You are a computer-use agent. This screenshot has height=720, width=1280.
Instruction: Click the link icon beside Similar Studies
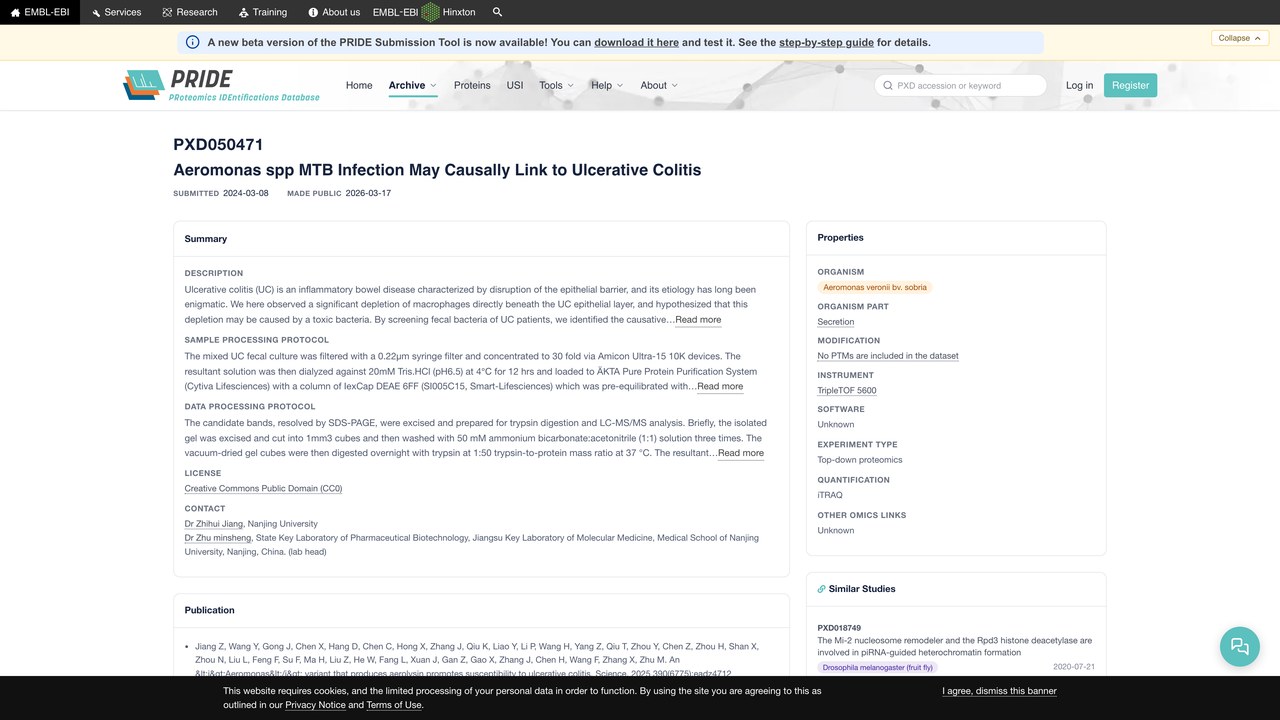coord(822,589)
